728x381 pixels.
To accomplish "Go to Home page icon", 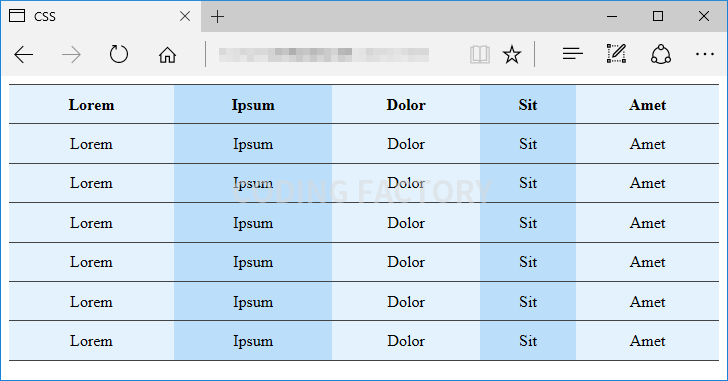I will (x=167, y=55).
